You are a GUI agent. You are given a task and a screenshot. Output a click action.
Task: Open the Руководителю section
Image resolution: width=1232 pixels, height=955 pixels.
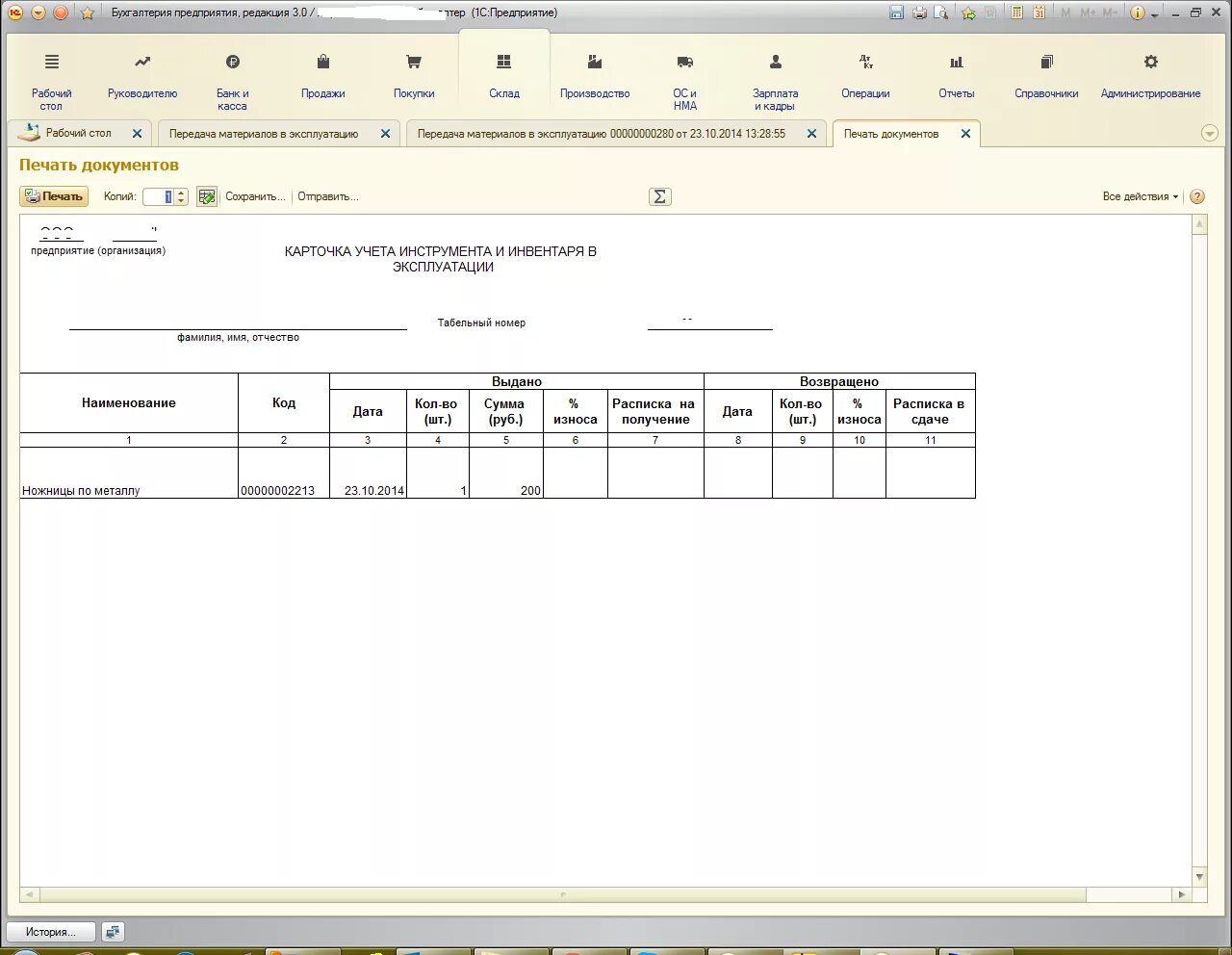[x=142, y=77]
